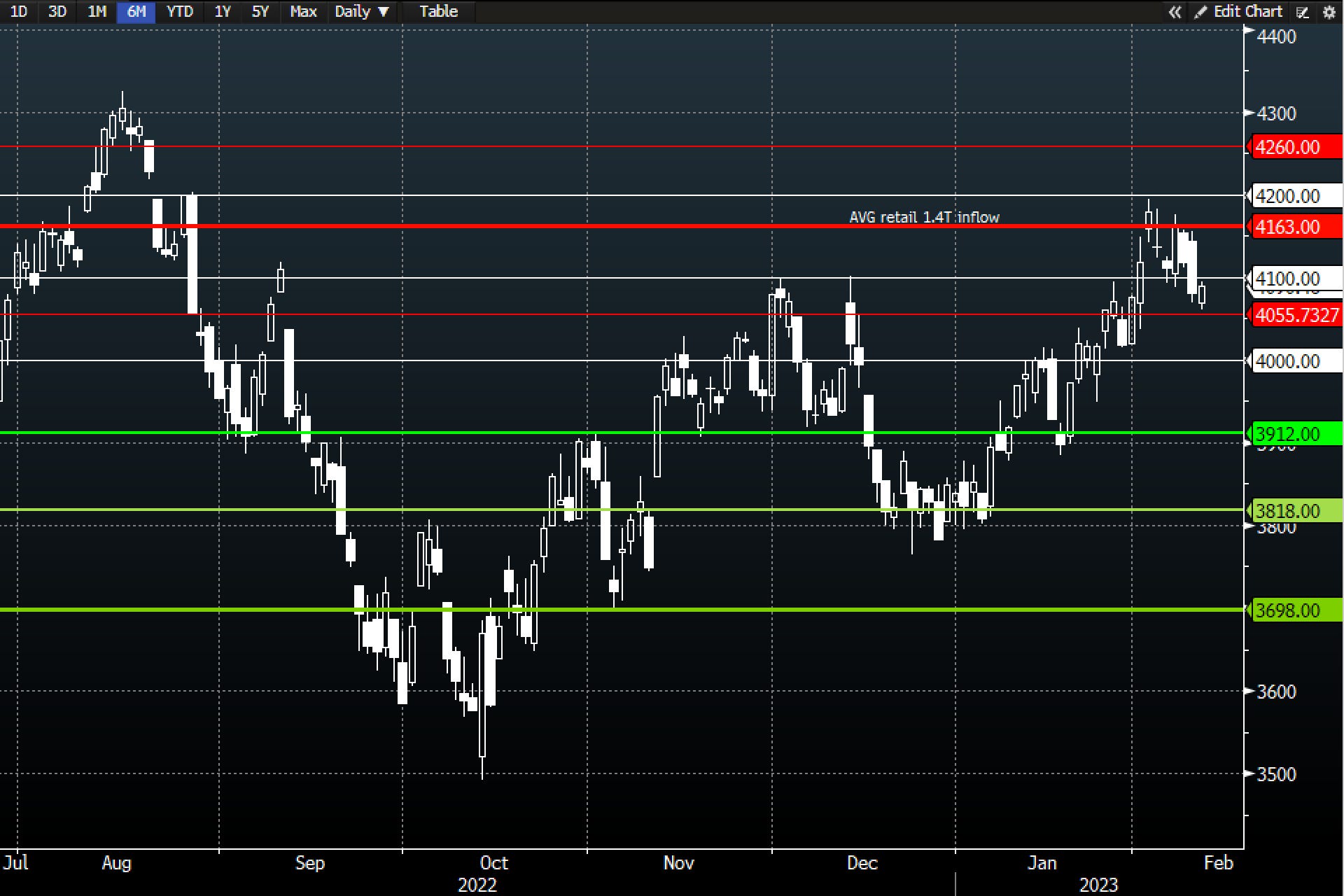Show the Max time range
Screen dimensions: 1344x896
(303, 11)
